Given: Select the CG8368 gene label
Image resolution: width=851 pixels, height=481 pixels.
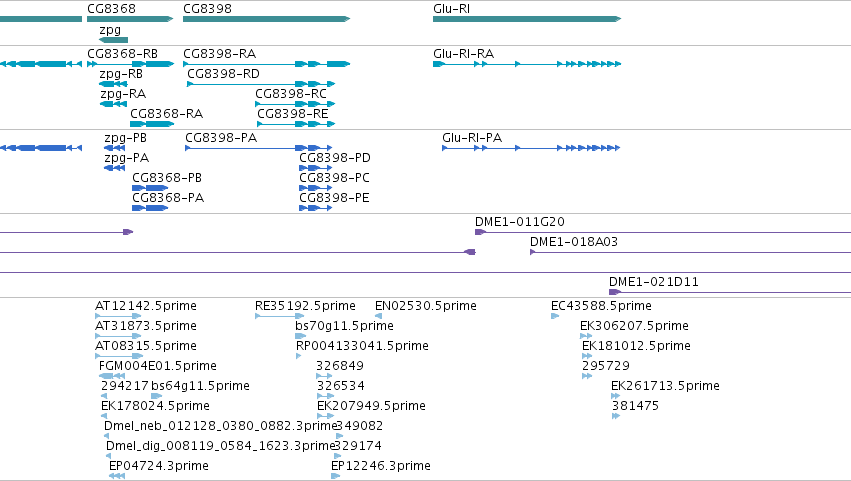Looking at the screenshot, I should tap(111, 9).
